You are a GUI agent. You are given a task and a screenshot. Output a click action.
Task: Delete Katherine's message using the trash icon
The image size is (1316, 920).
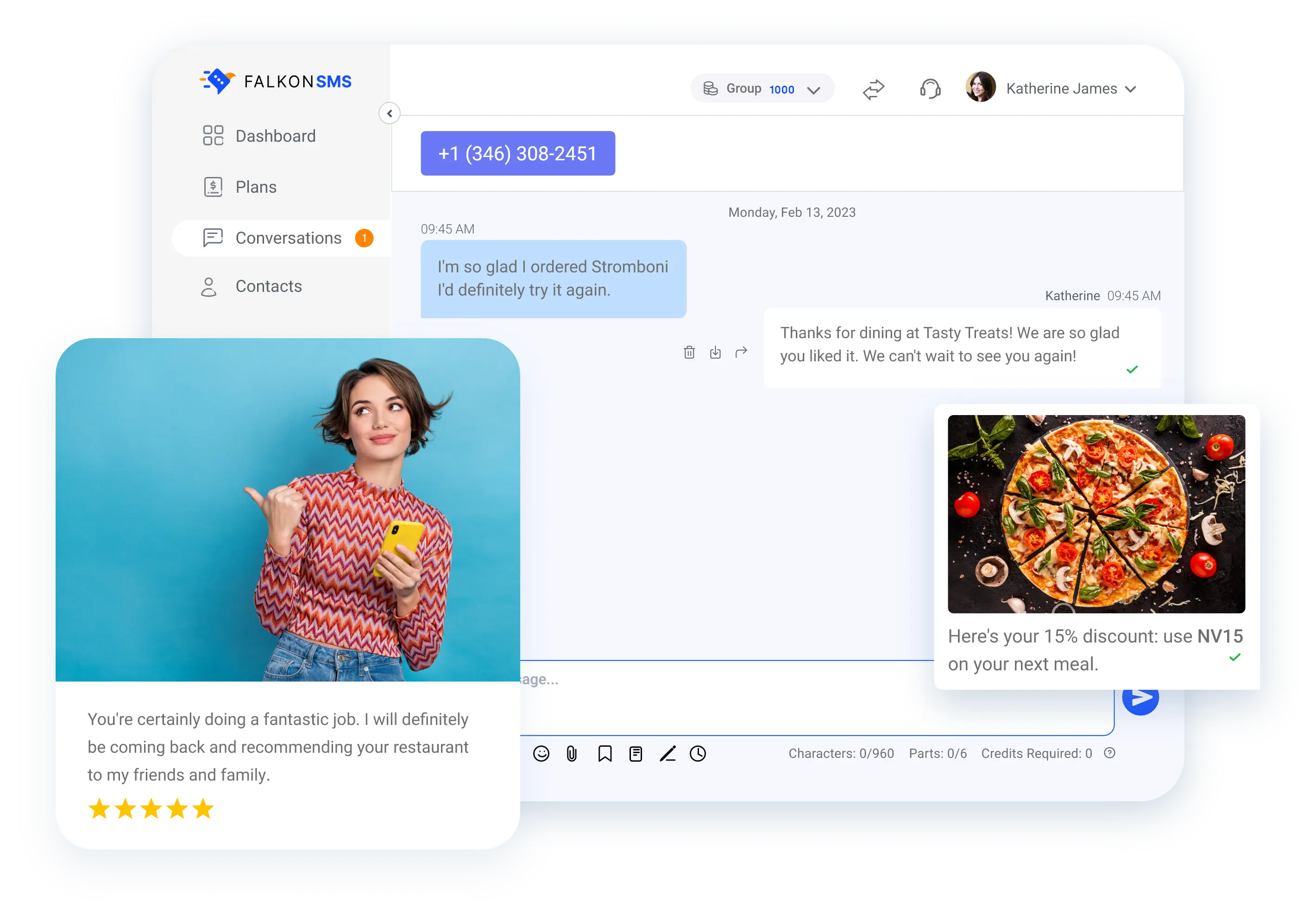click(x=689, y=352)
